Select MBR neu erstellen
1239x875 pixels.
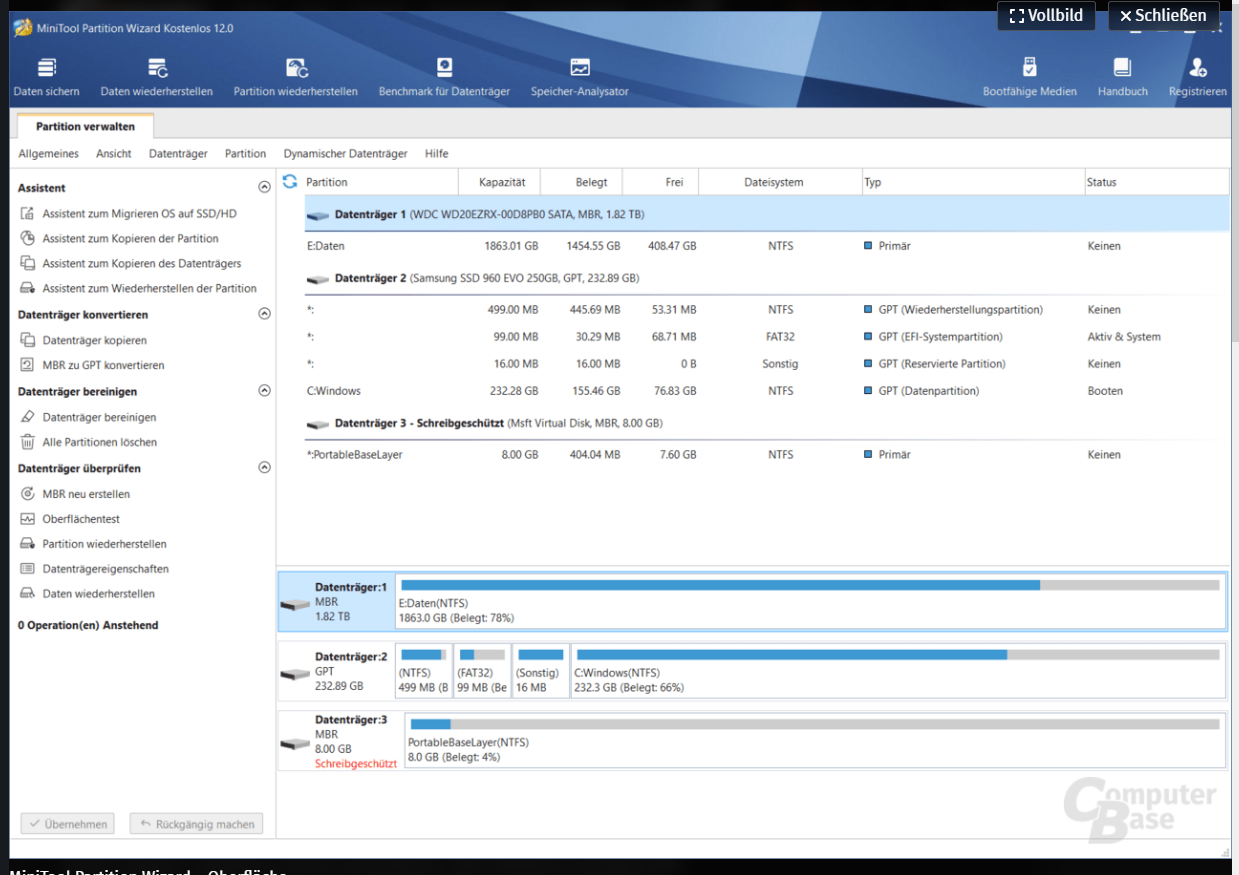point(75,494)
